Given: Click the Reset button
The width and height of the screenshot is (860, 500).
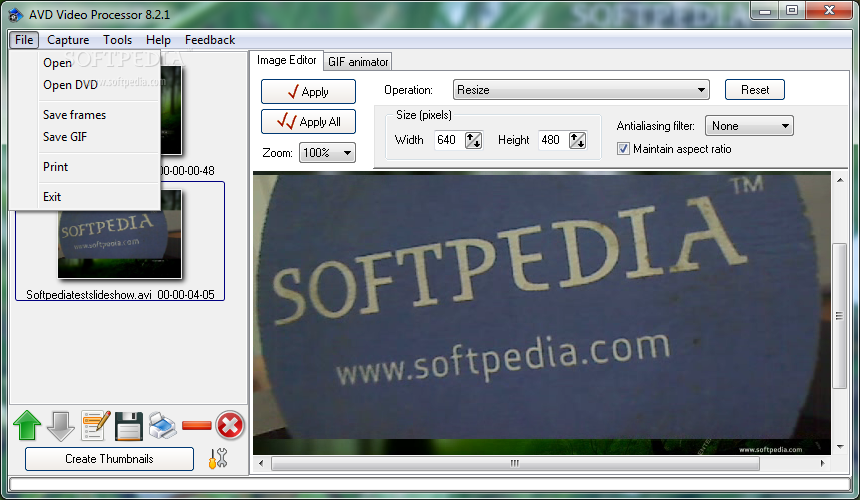Looking at the screenshot, I should coord(755,89).
